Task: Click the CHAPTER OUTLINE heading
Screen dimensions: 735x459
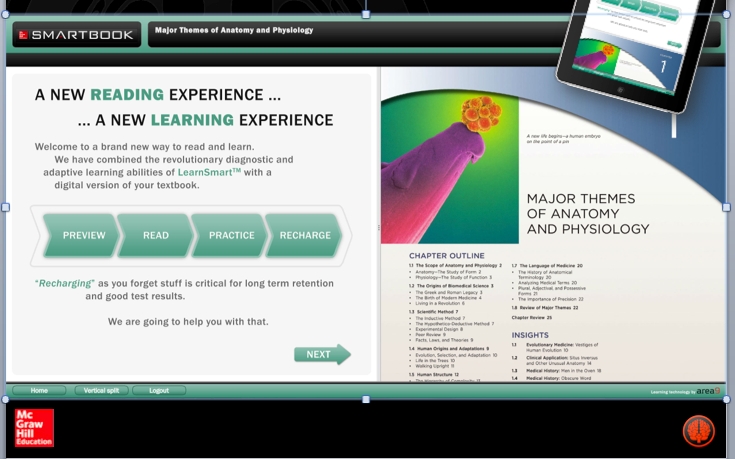Action: (447, 256)
